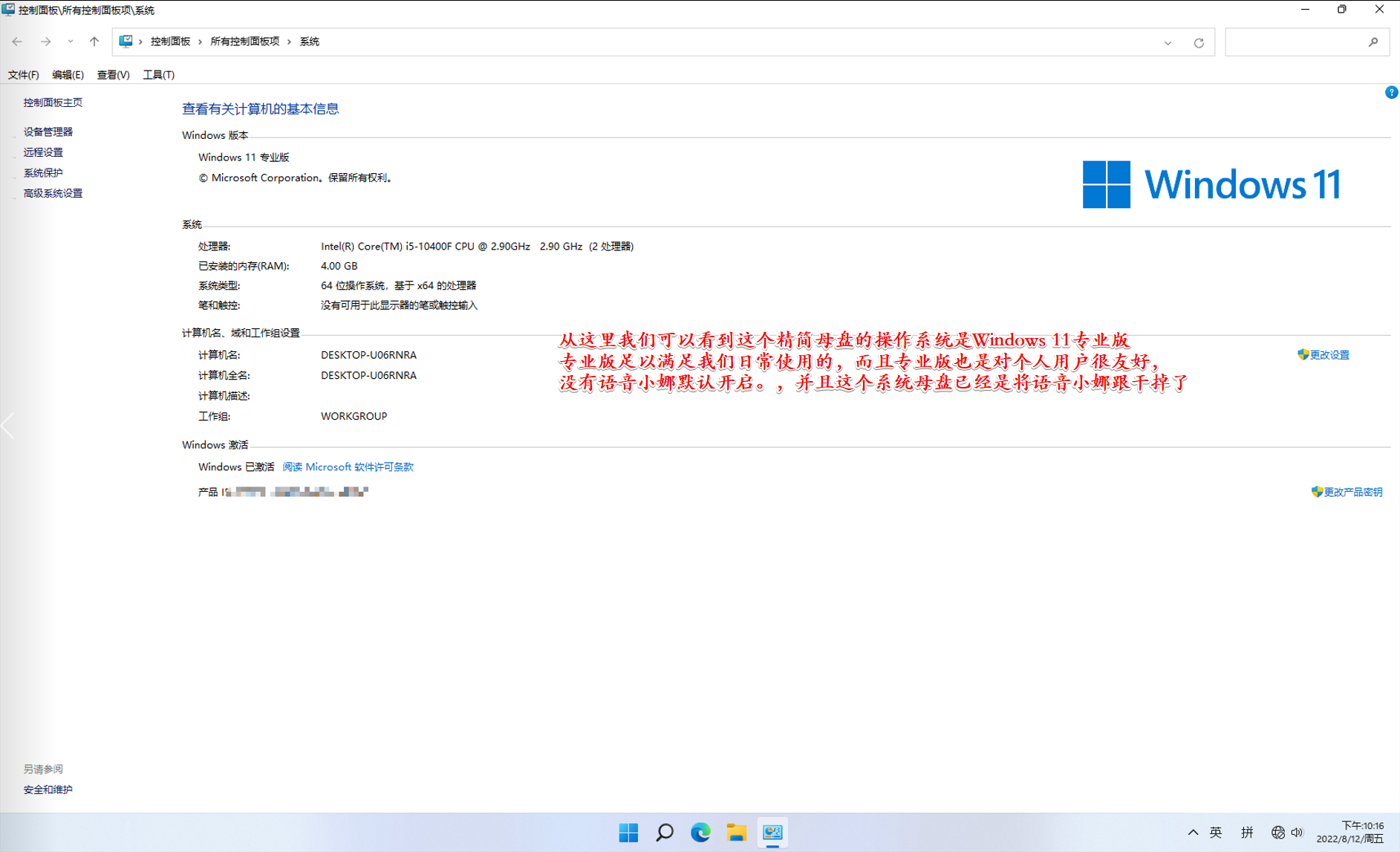Launch Microsoft Edge from taskbar
Image resolution: width=1400 pixels, height=852 pixels.
click(700, 833)
